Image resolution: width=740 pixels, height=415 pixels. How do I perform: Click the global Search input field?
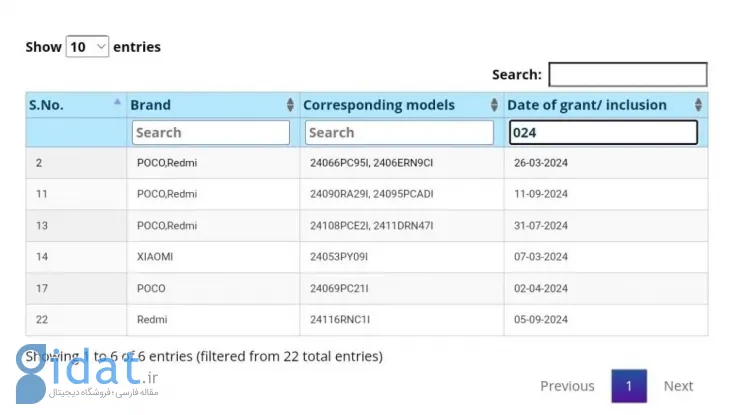(628, 74)
